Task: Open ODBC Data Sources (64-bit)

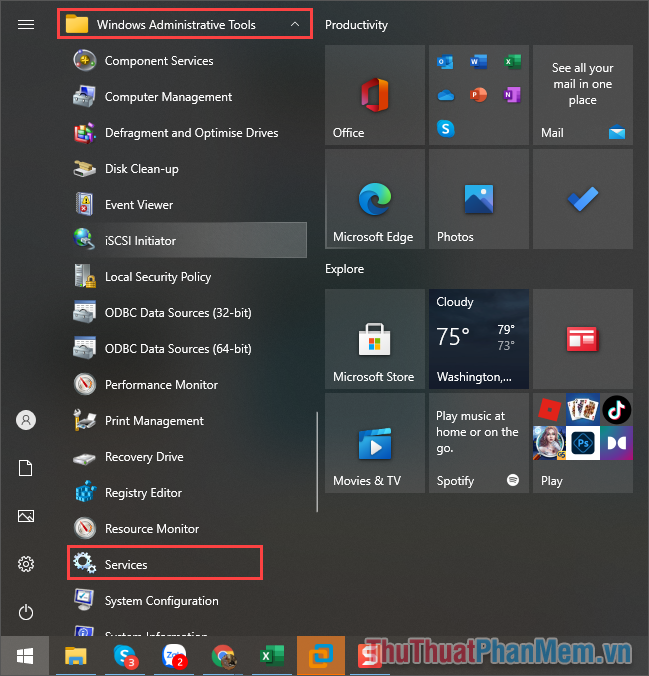Action: pyautogui.click(x=187, y=349)
